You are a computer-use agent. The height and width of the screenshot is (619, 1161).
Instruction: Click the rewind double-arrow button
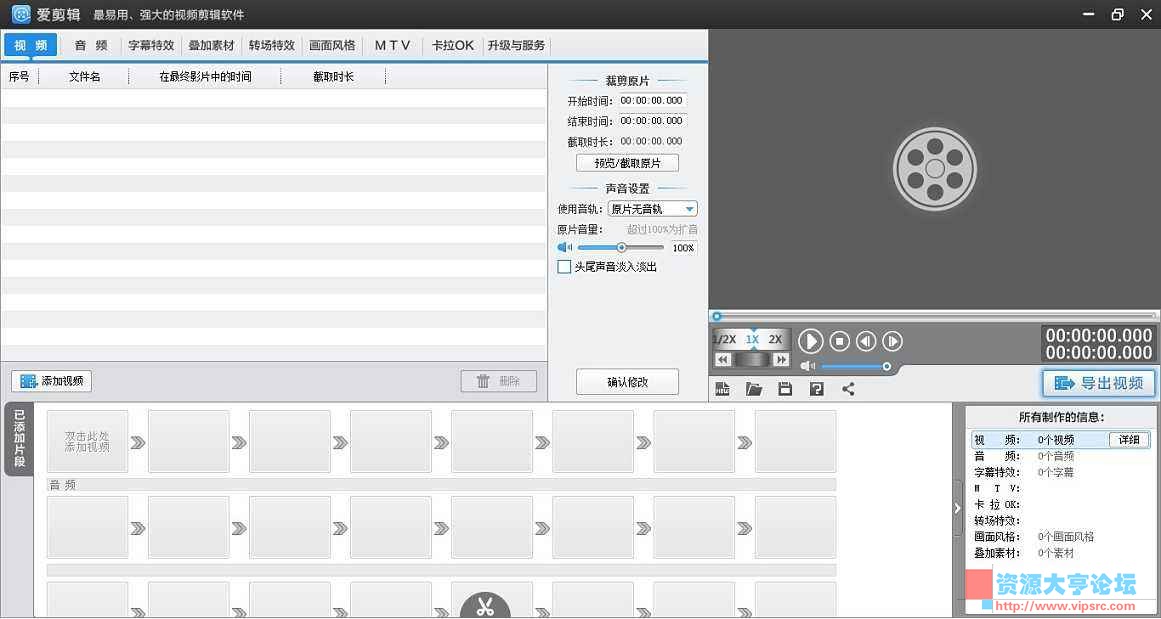coord(723,359)
